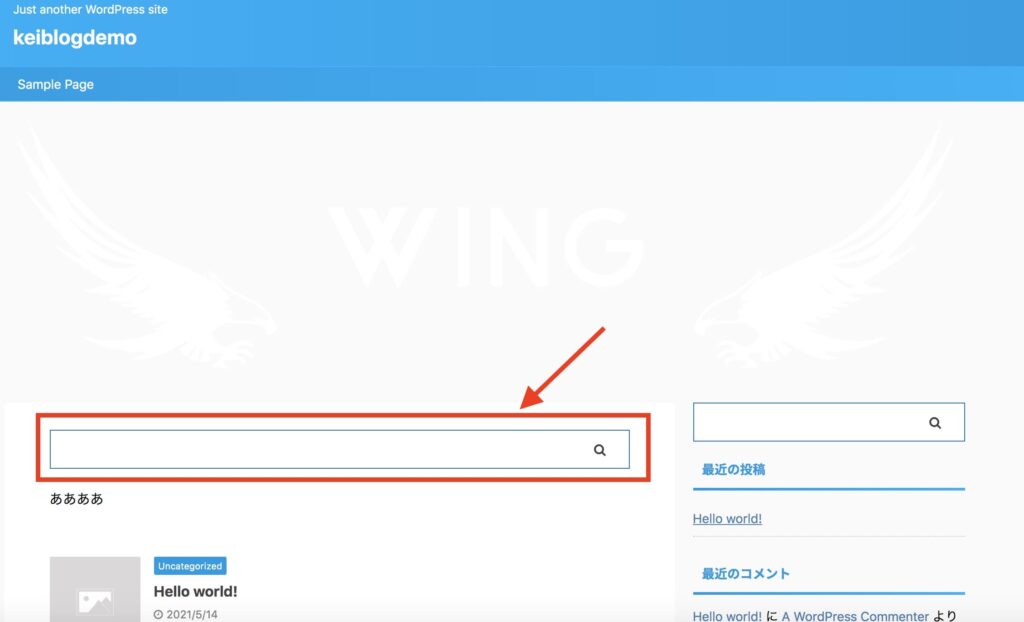
Task: Open Sample Page in the navigation menu
Action: pyautogui.click(x=56, y=84)
